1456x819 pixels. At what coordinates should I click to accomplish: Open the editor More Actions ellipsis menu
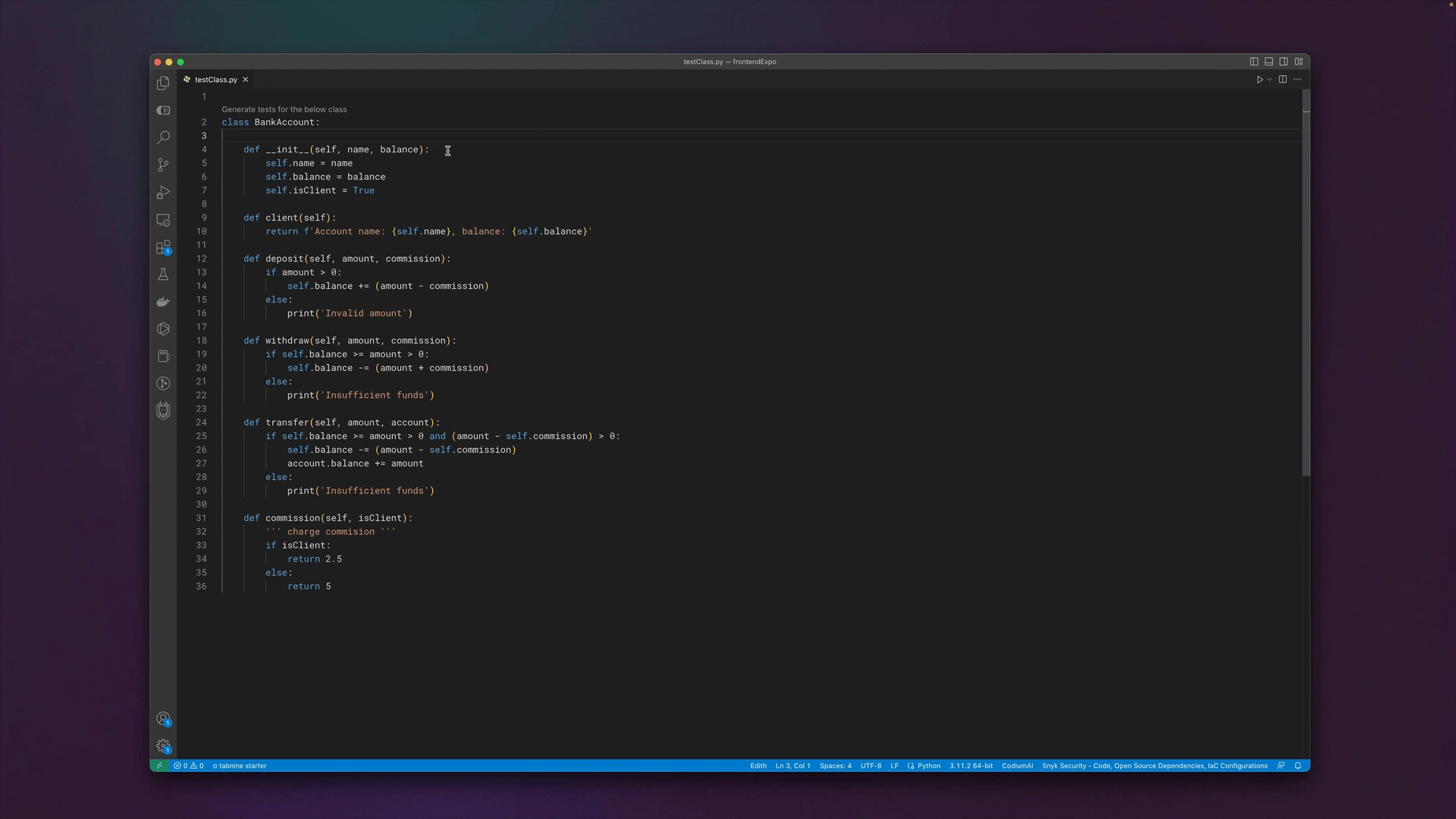(x=1298, y=80)
